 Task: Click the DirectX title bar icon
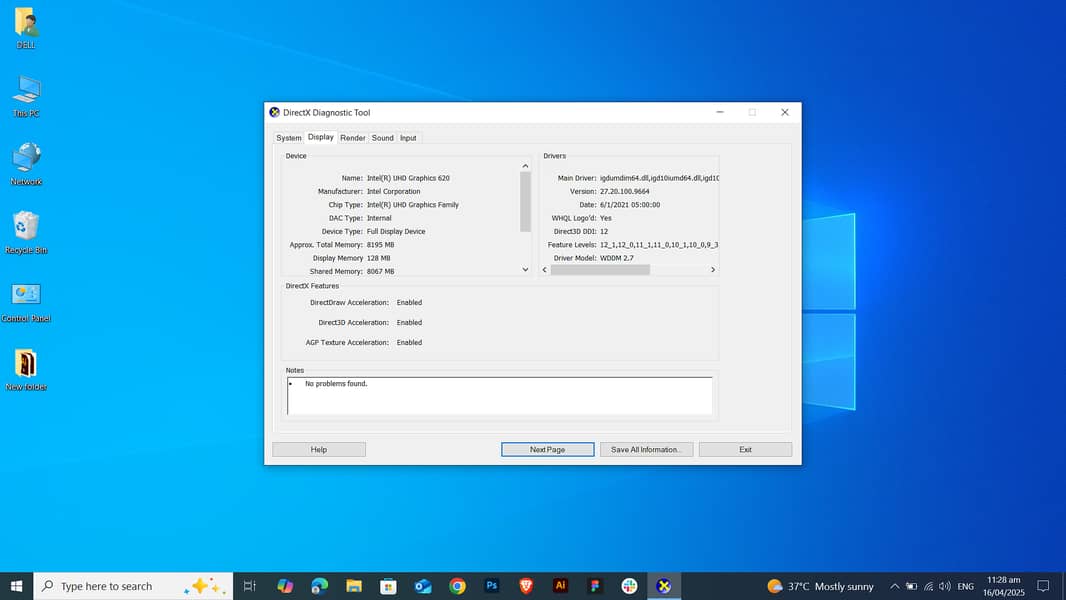coord(275,112)
